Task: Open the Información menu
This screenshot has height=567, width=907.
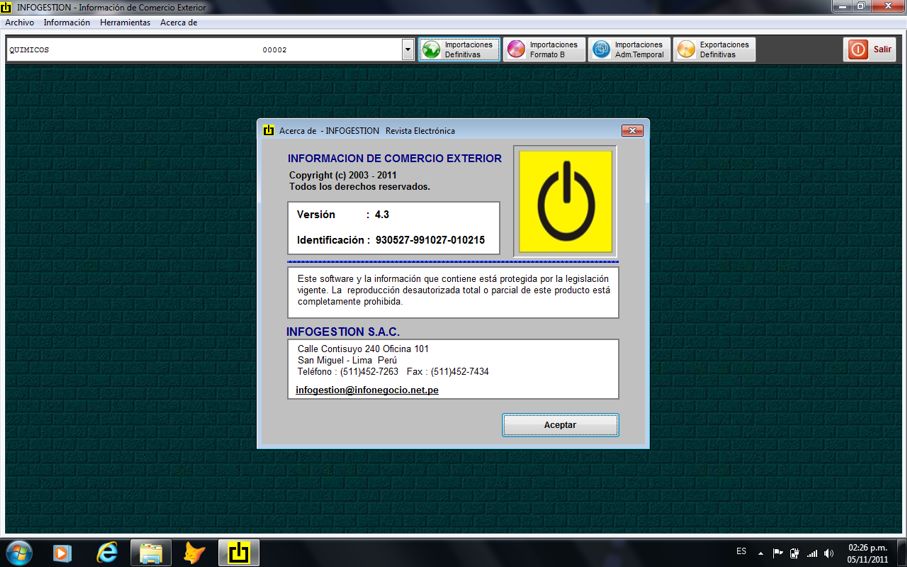Action: coord(67,22)
